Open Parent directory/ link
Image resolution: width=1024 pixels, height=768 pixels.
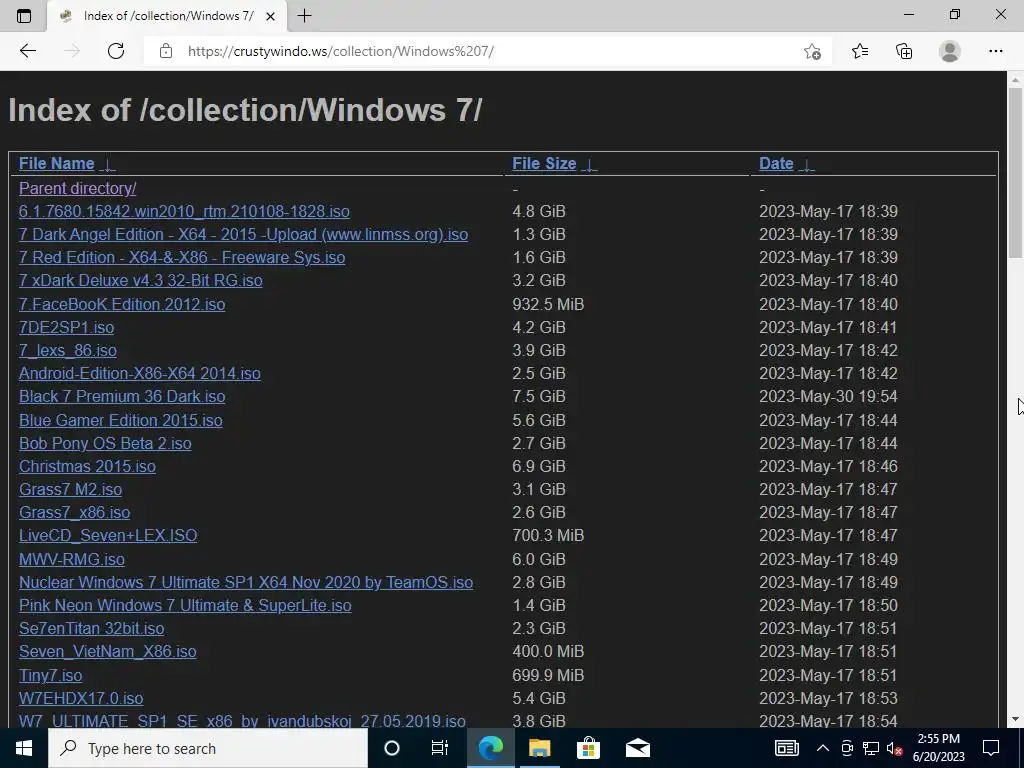[78, 188]
